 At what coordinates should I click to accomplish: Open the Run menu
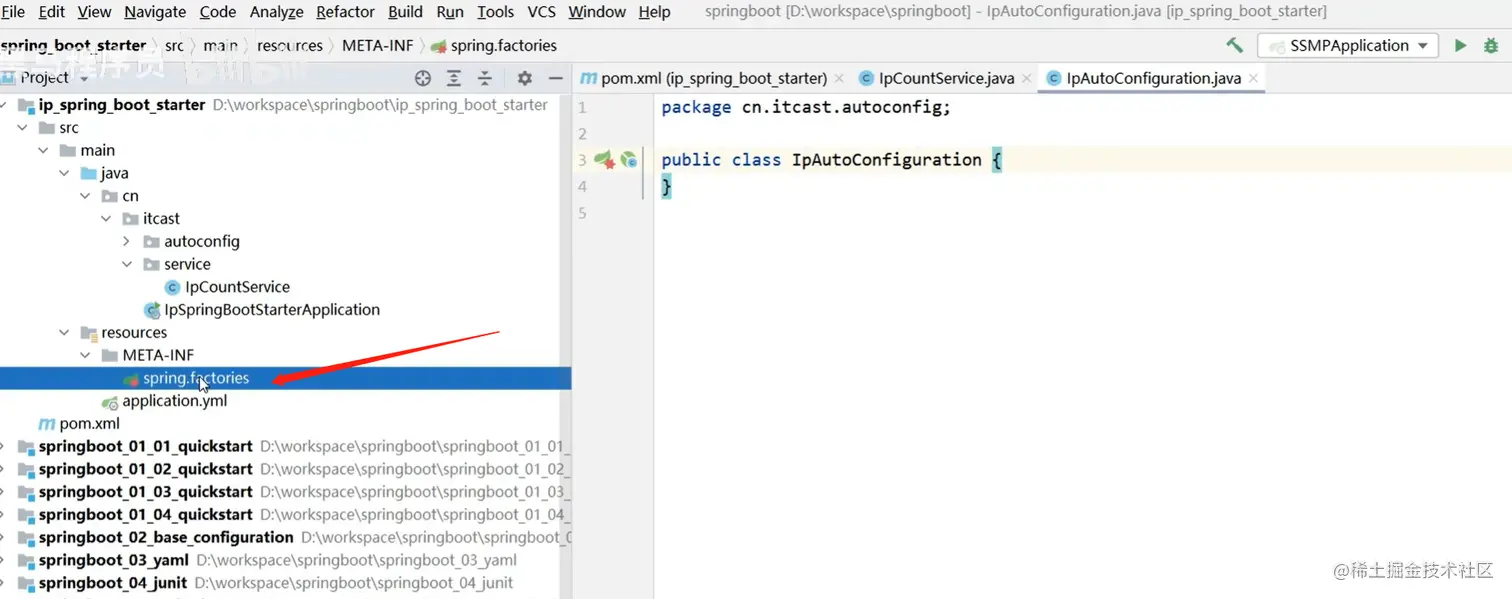450,12
